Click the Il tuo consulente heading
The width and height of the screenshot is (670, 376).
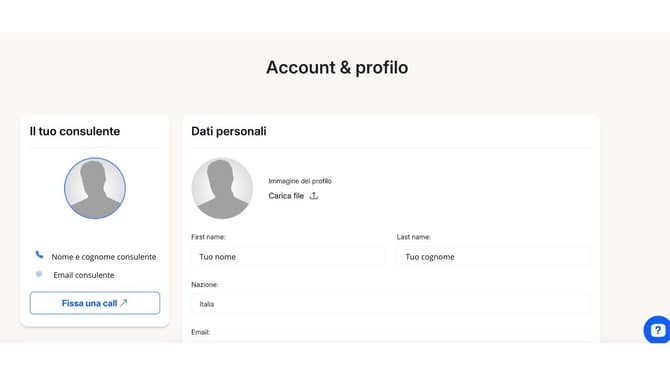(x=75, y=131)
